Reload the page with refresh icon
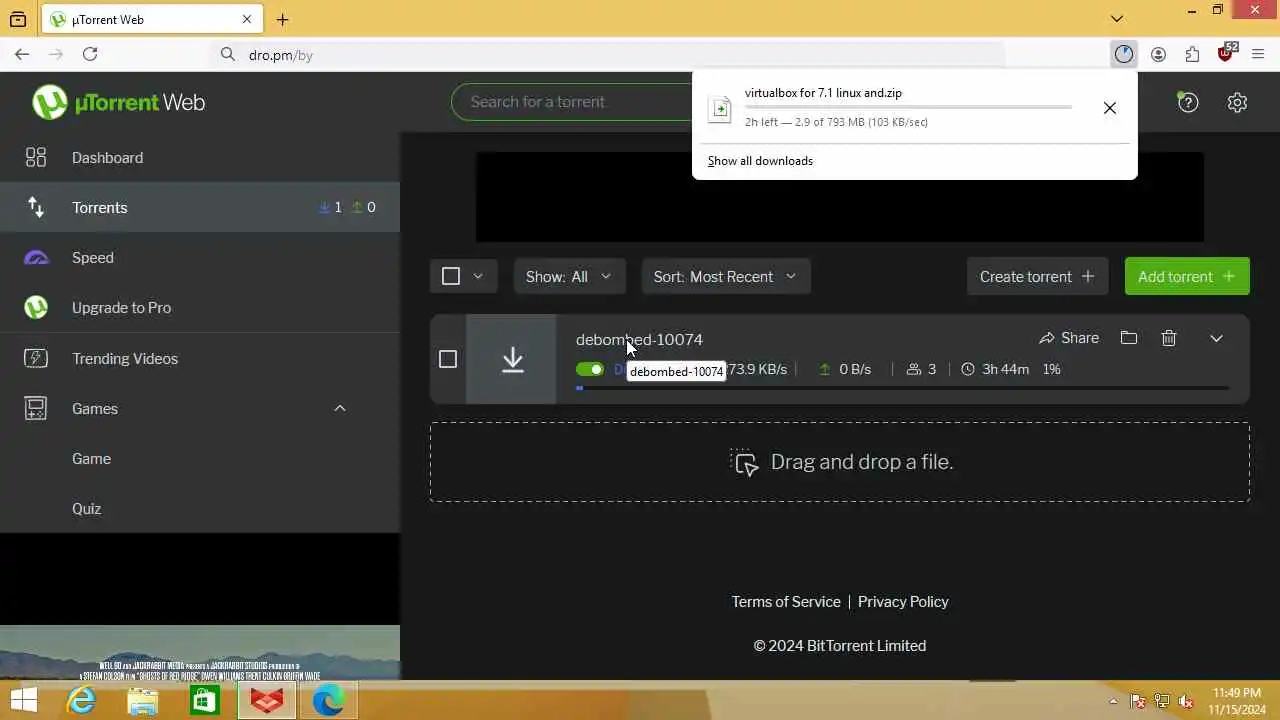The width and height of the screenshot is (1280, 720). pyautogui.click(x=90, y=54)
